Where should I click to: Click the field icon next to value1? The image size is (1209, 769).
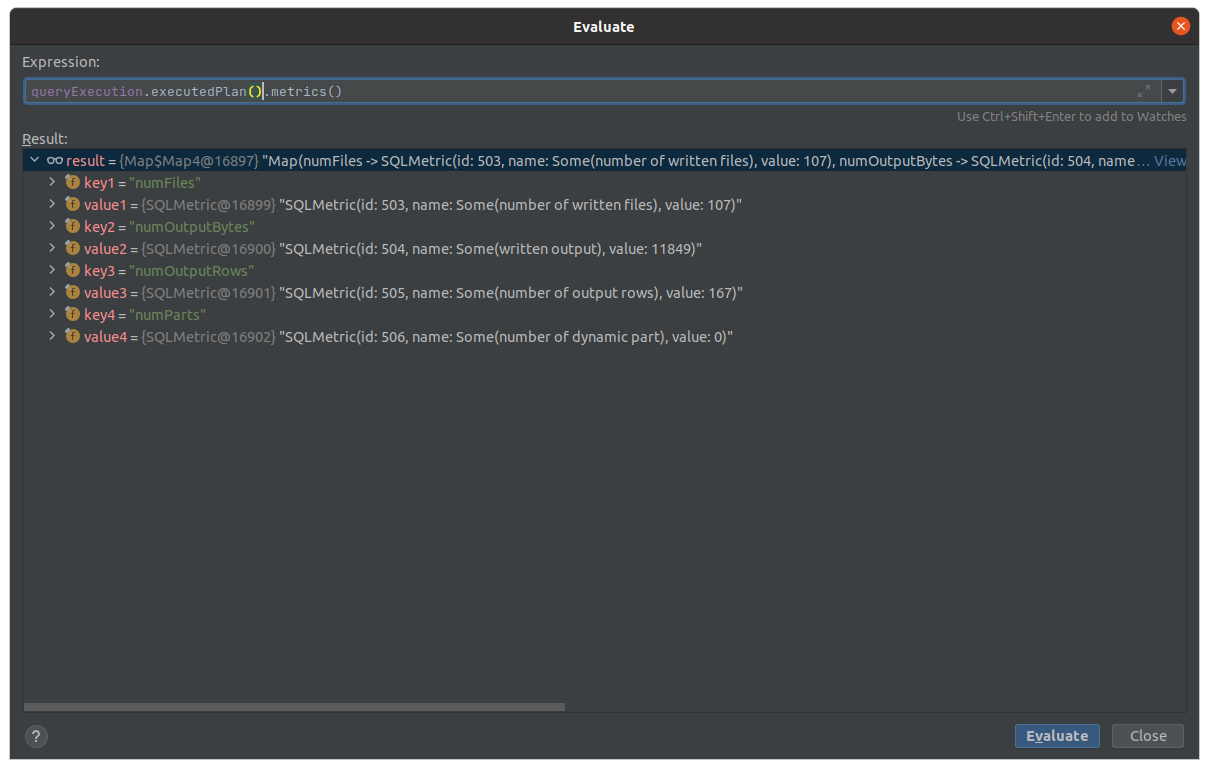pyautogui.click(x=72, y=204)
